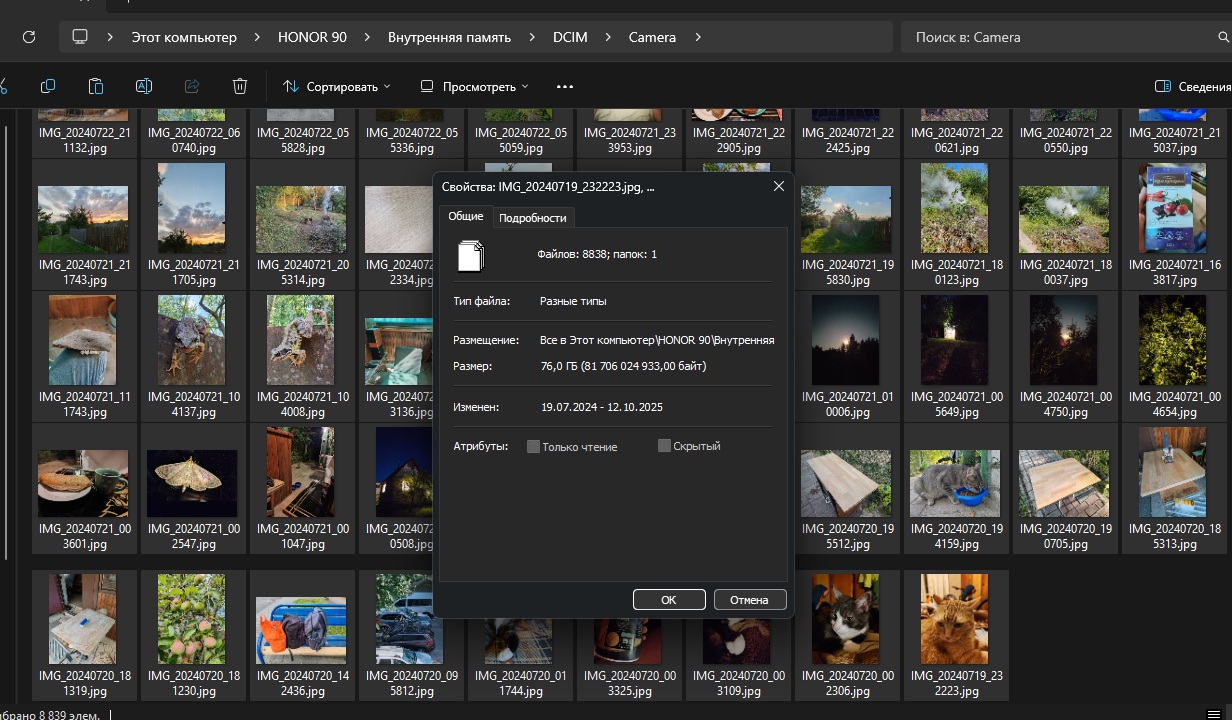Toggle the Только чтение checkbox
Screen dimensions: 1232x720
click(534, 447)
